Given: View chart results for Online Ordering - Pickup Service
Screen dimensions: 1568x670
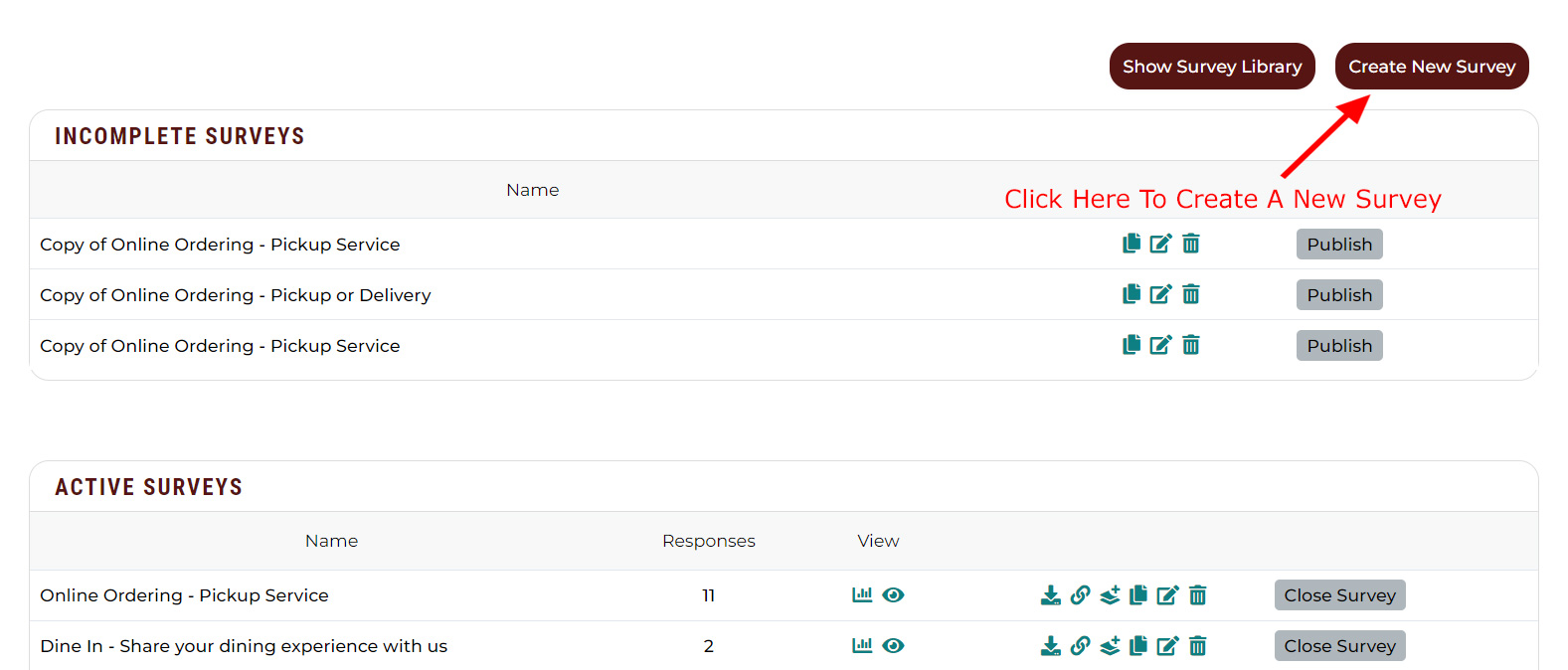Looking at the screenshot, I should (x=862, y=594).
